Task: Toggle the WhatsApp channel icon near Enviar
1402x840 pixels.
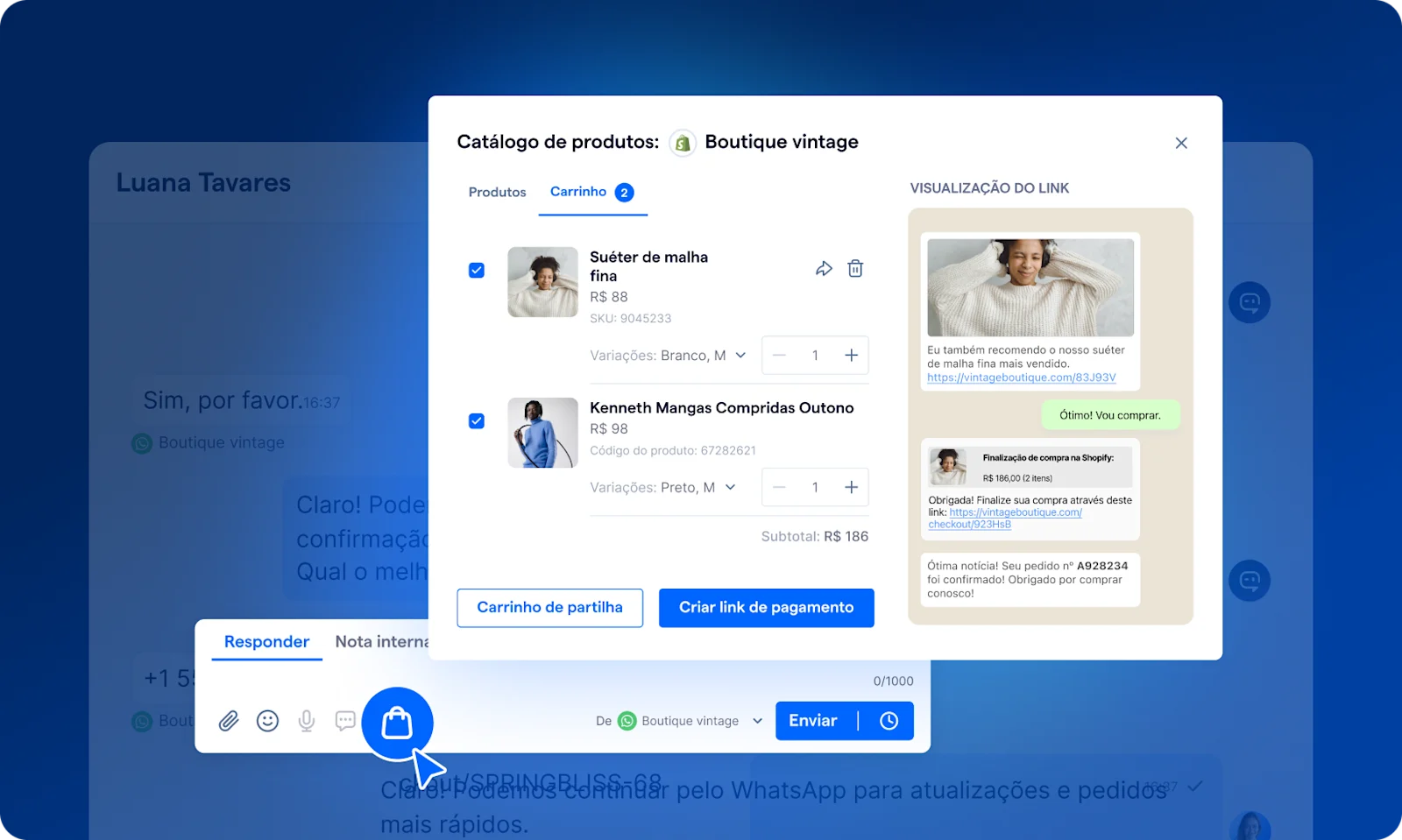Action: pos(627,720)
